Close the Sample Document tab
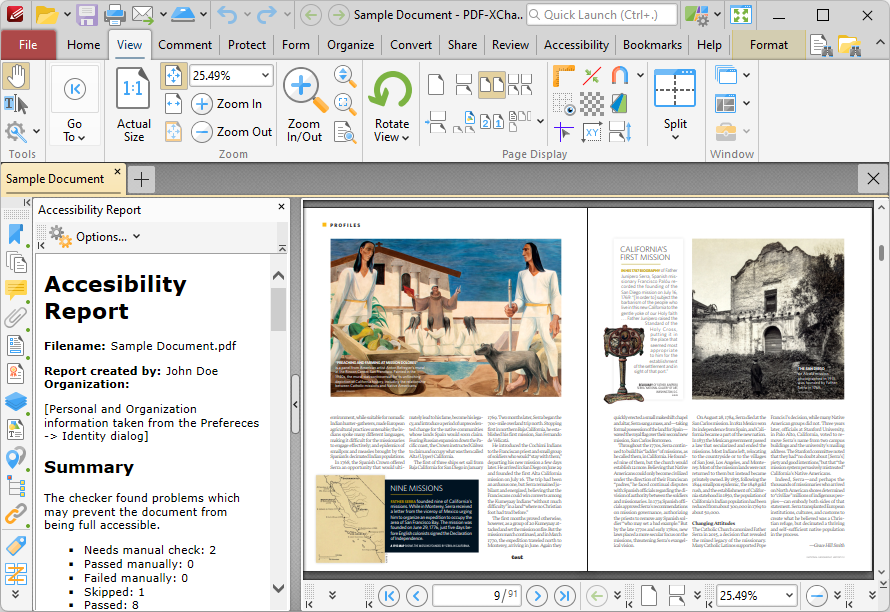Screen dimensions: 890x612 [117, 171]
